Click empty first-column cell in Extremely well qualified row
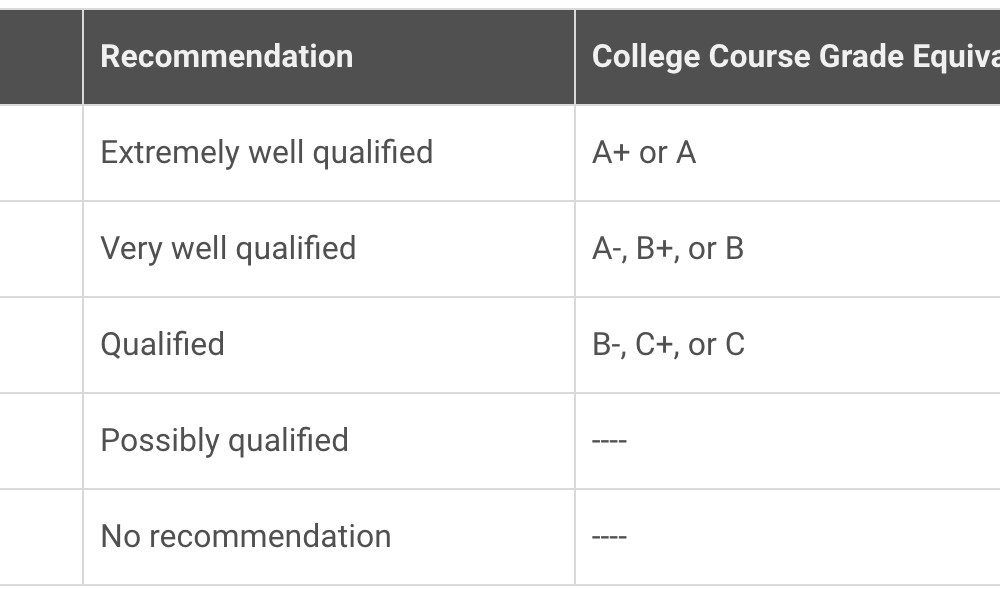This screenshot has width=1000, height=596. click(41, 153)
